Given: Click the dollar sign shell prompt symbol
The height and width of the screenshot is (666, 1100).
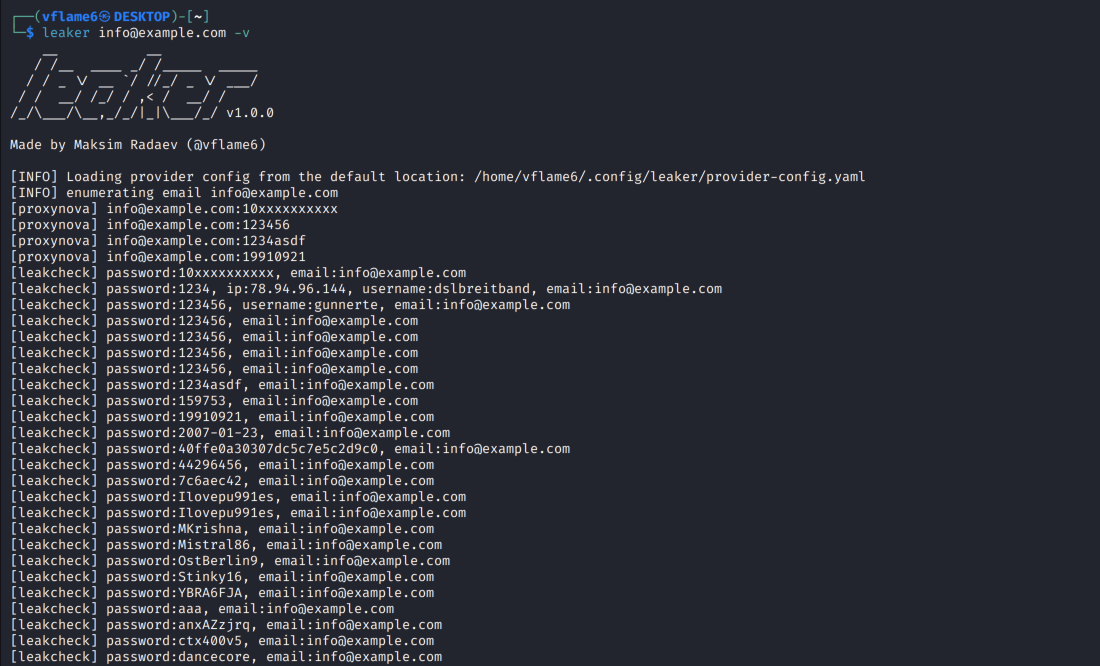Looking at the screenshot, I should [x=31, y=33].
